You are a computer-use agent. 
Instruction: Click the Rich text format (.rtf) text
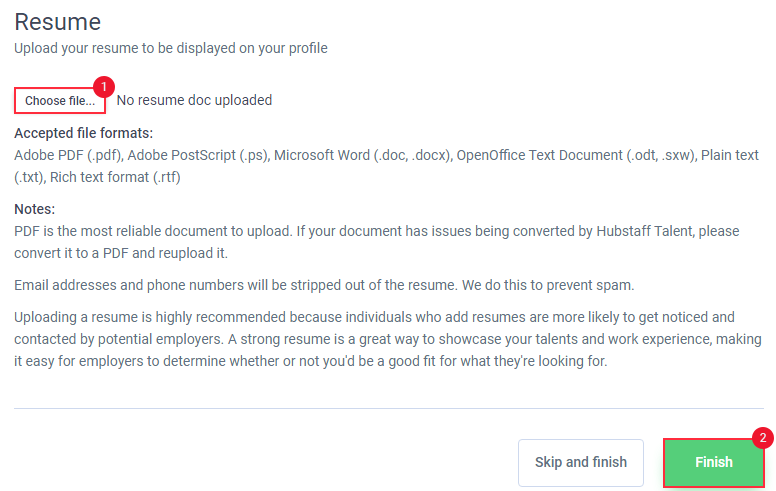(x=115, y=177)
